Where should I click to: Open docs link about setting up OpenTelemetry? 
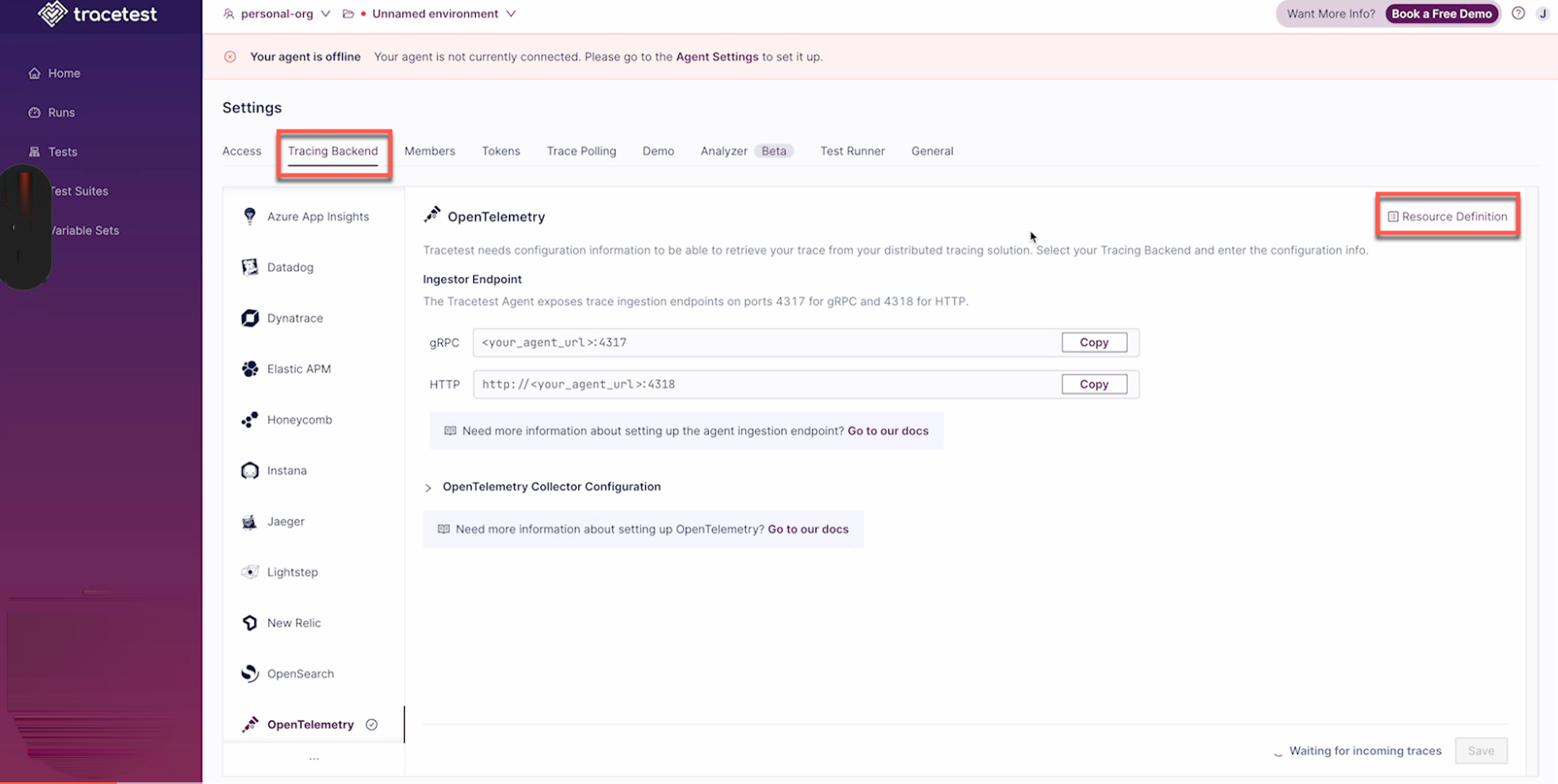tap(808, 529)
